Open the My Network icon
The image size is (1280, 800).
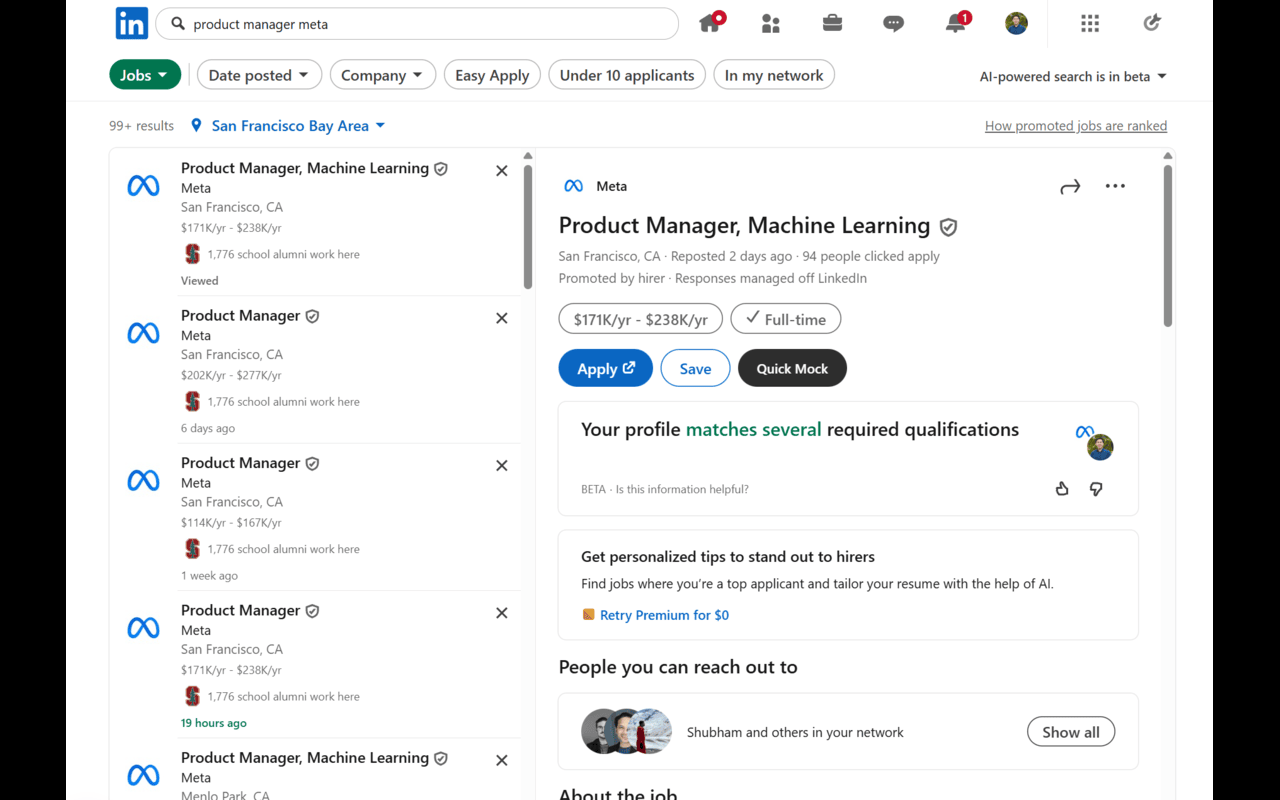coord(770,23)
